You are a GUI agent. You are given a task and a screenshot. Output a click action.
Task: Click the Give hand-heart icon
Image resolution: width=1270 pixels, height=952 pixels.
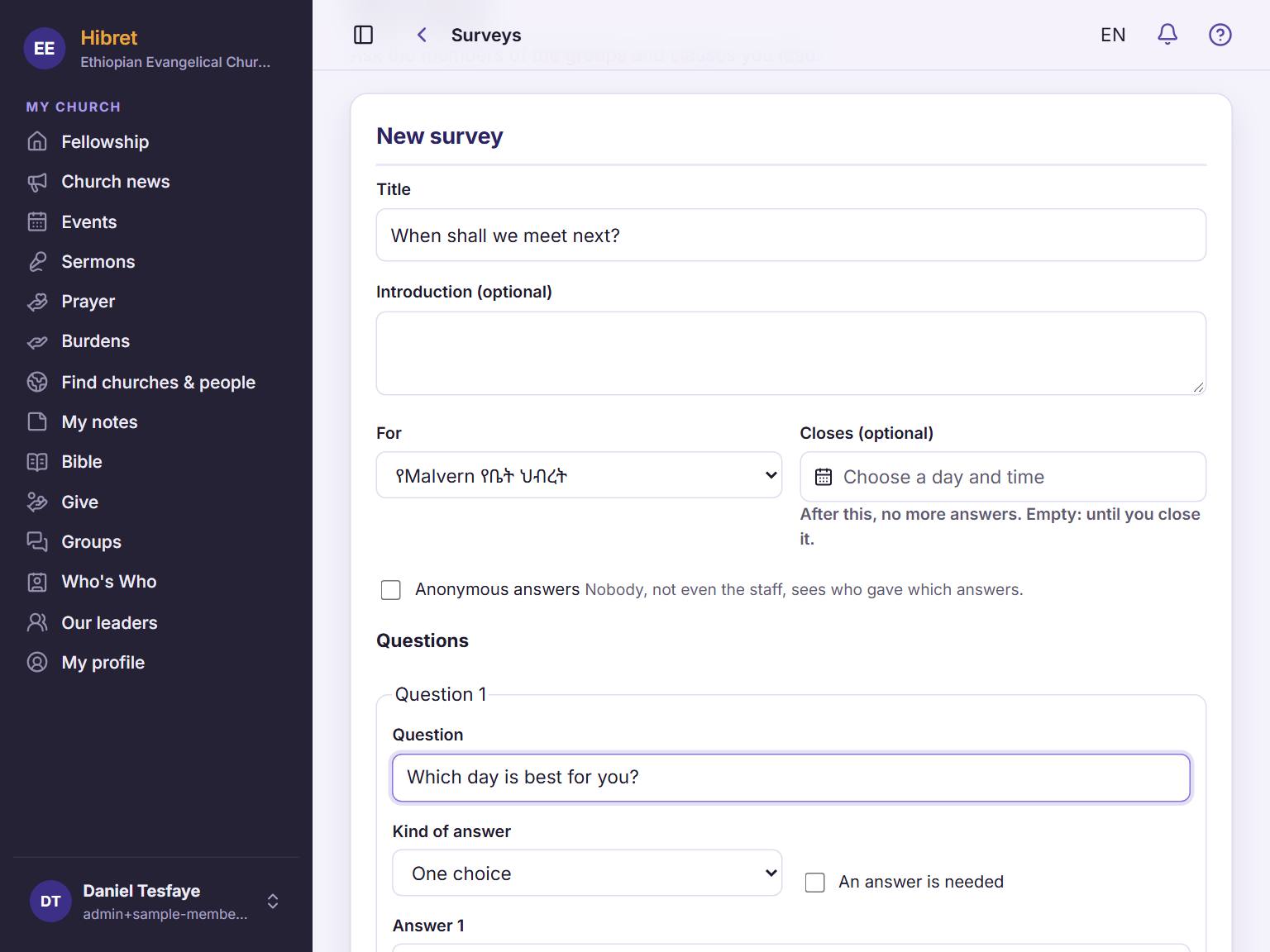pos(37,502)
